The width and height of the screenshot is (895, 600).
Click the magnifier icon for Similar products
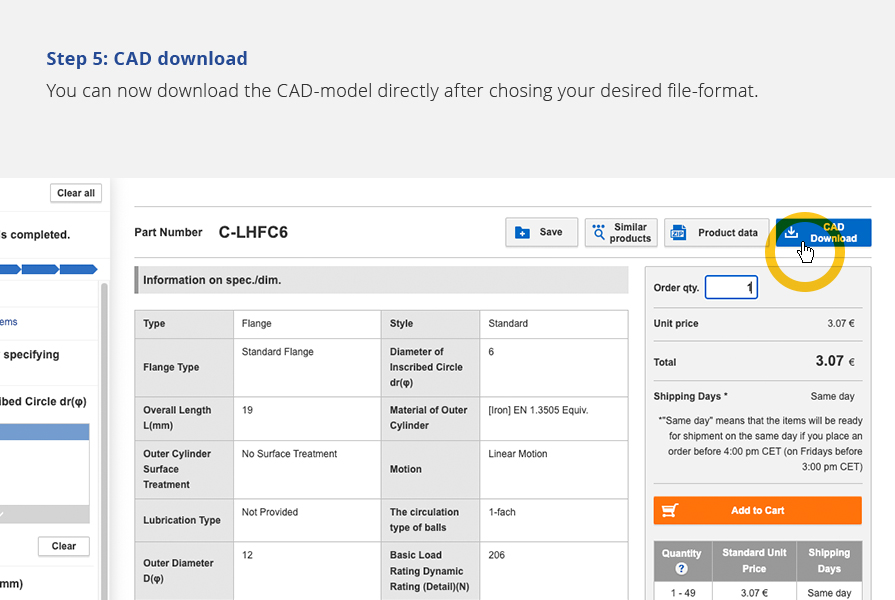point(600,233)
